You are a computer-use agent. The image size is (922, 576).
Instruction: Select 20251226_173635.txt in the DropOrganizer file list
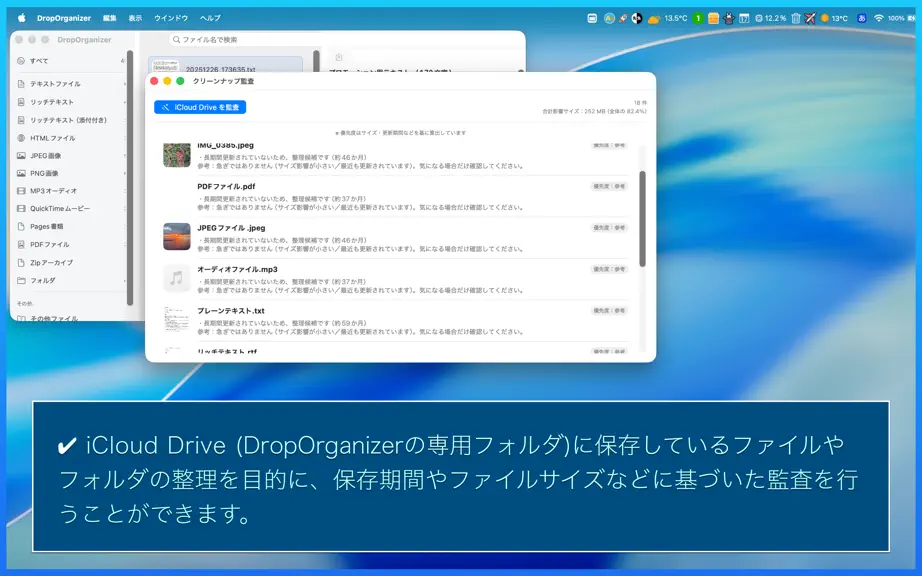226,66
